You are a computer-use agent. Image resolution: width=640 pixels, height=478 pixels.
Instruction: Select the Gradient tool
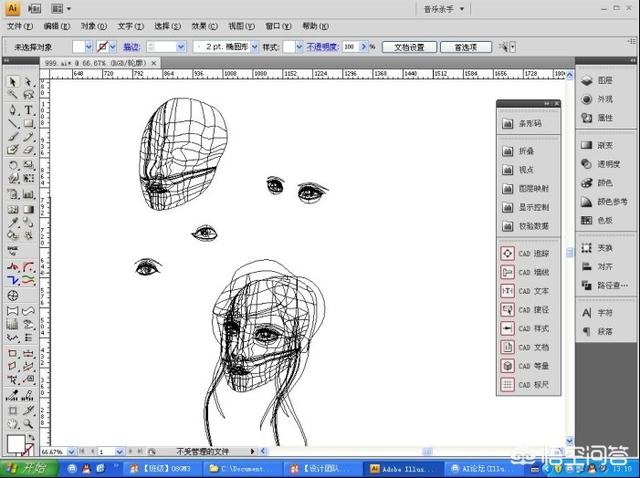pyautogui.click(x=28, y=209)
